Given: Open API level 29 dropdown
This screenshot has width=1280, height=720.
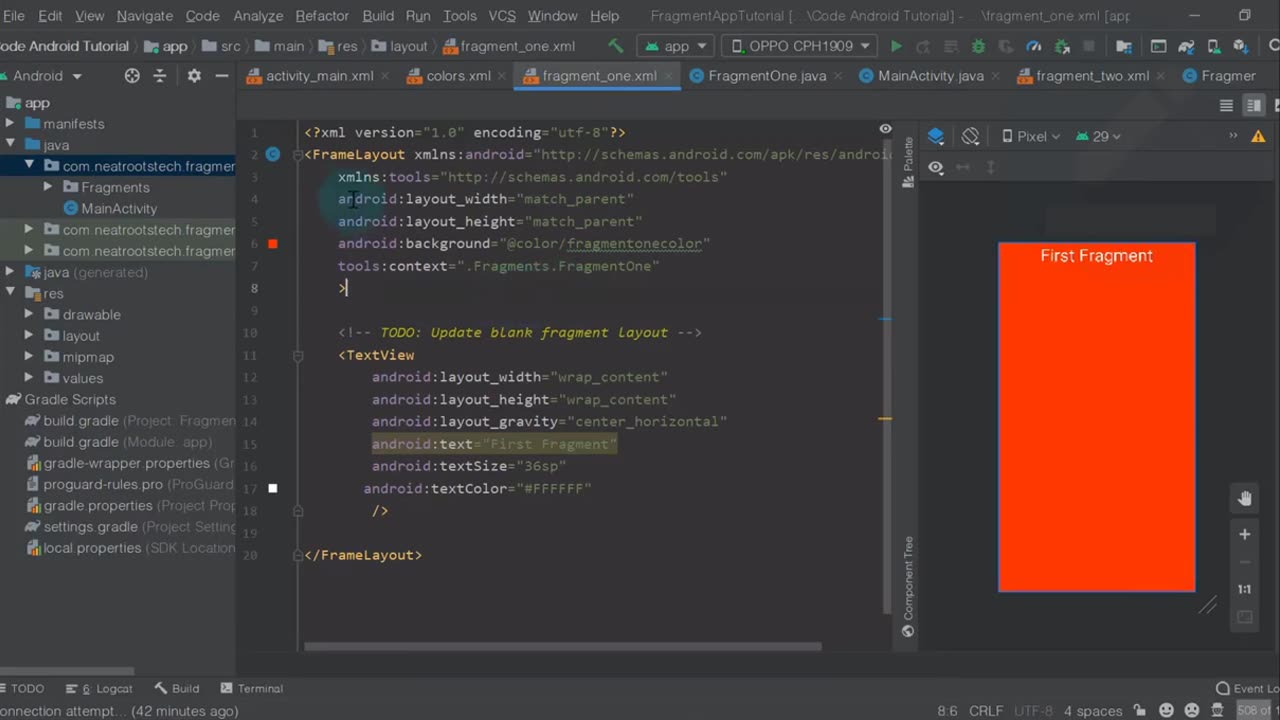Looking at the screenshot, I should (1098, 136).
